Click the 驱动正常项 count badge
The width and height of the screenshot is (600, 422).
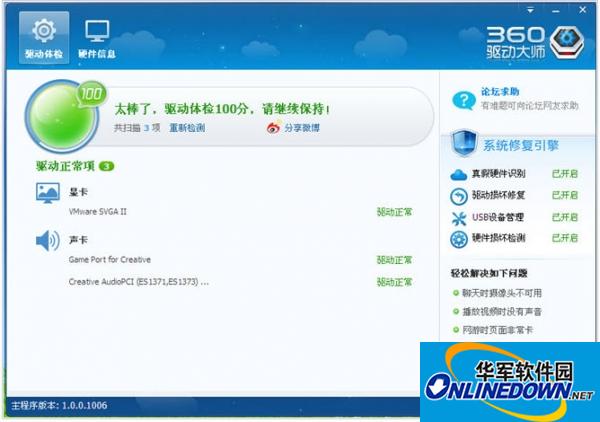coord(106,166)
